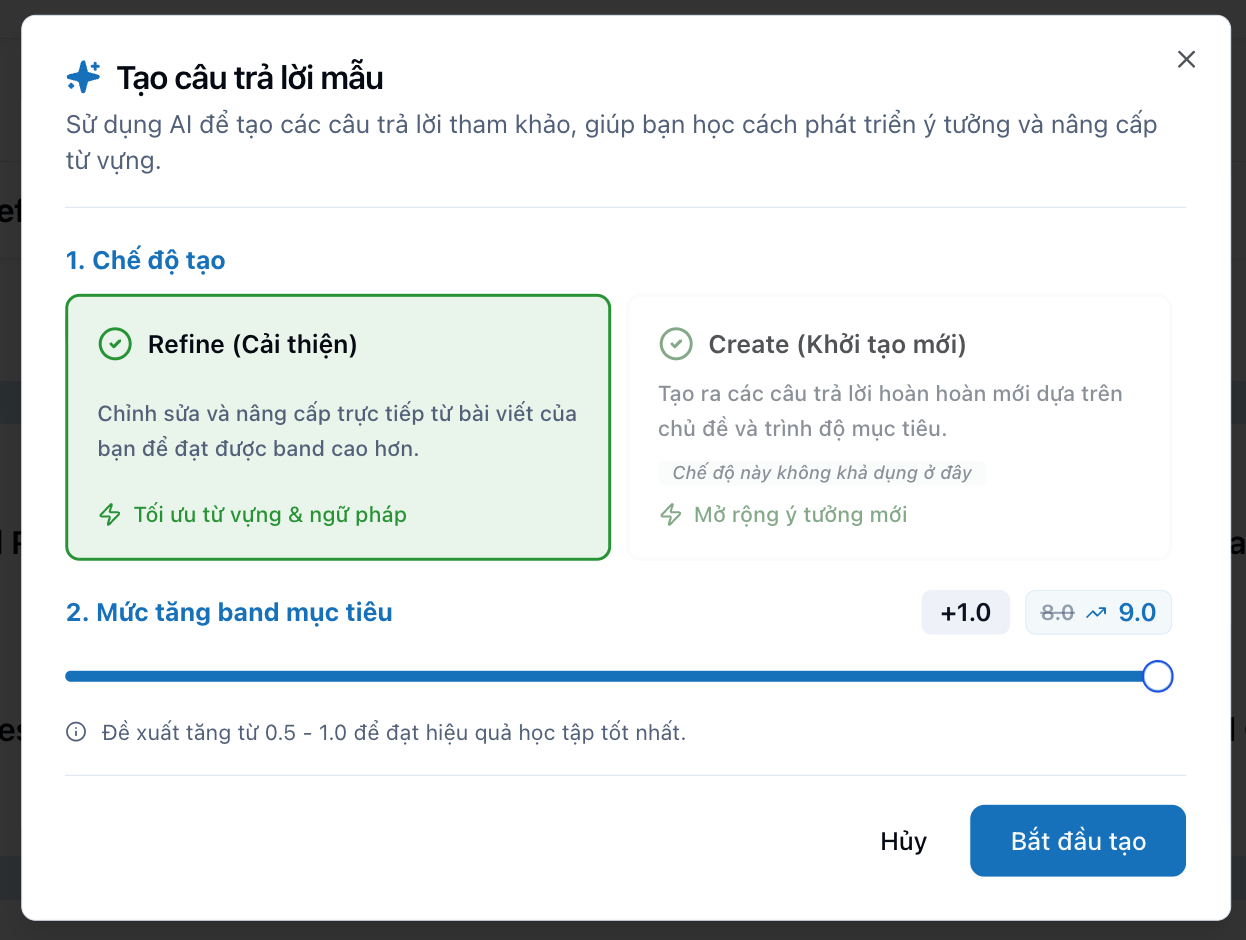Image resolution: width=1246 pixels, height=940 pixels.
Task: Select the Create (Khởi tạo mới) mode
Action: pos(898,427)
